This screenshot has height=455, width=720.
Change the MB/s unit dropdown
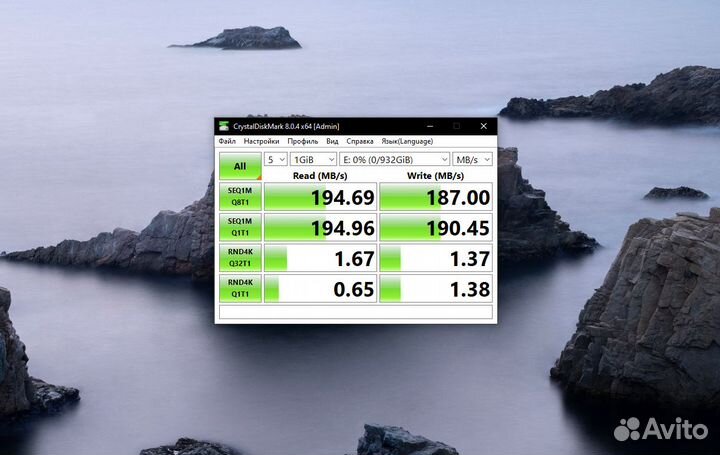pyautogui.click(x=472, y=159)
